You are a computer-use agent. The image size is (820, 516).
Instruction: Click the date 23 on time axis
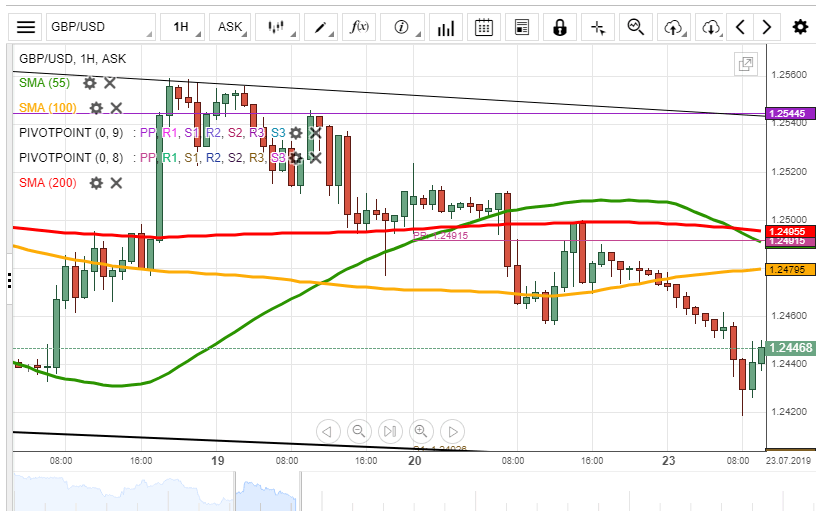pyautogui.click(x=668, y=461)
